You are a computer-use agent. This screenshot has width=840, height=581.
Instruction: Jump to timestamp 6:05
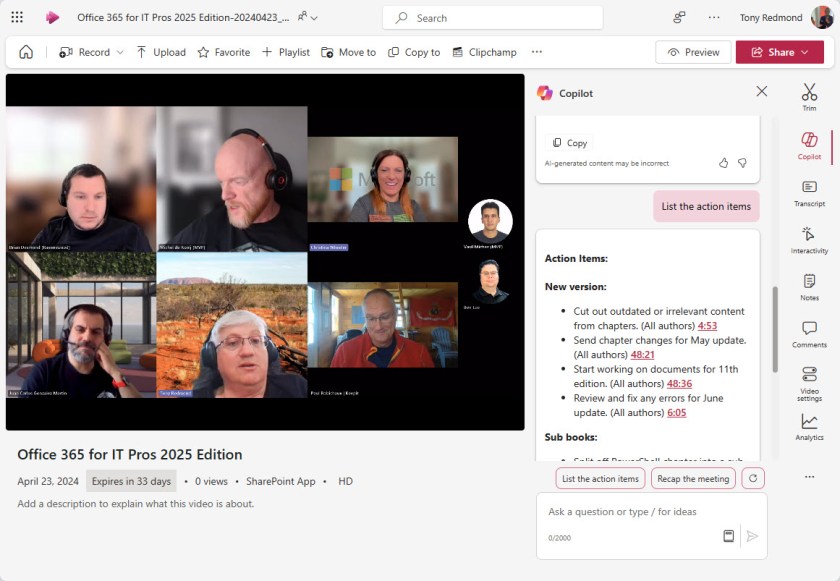[x=677, y=412]
